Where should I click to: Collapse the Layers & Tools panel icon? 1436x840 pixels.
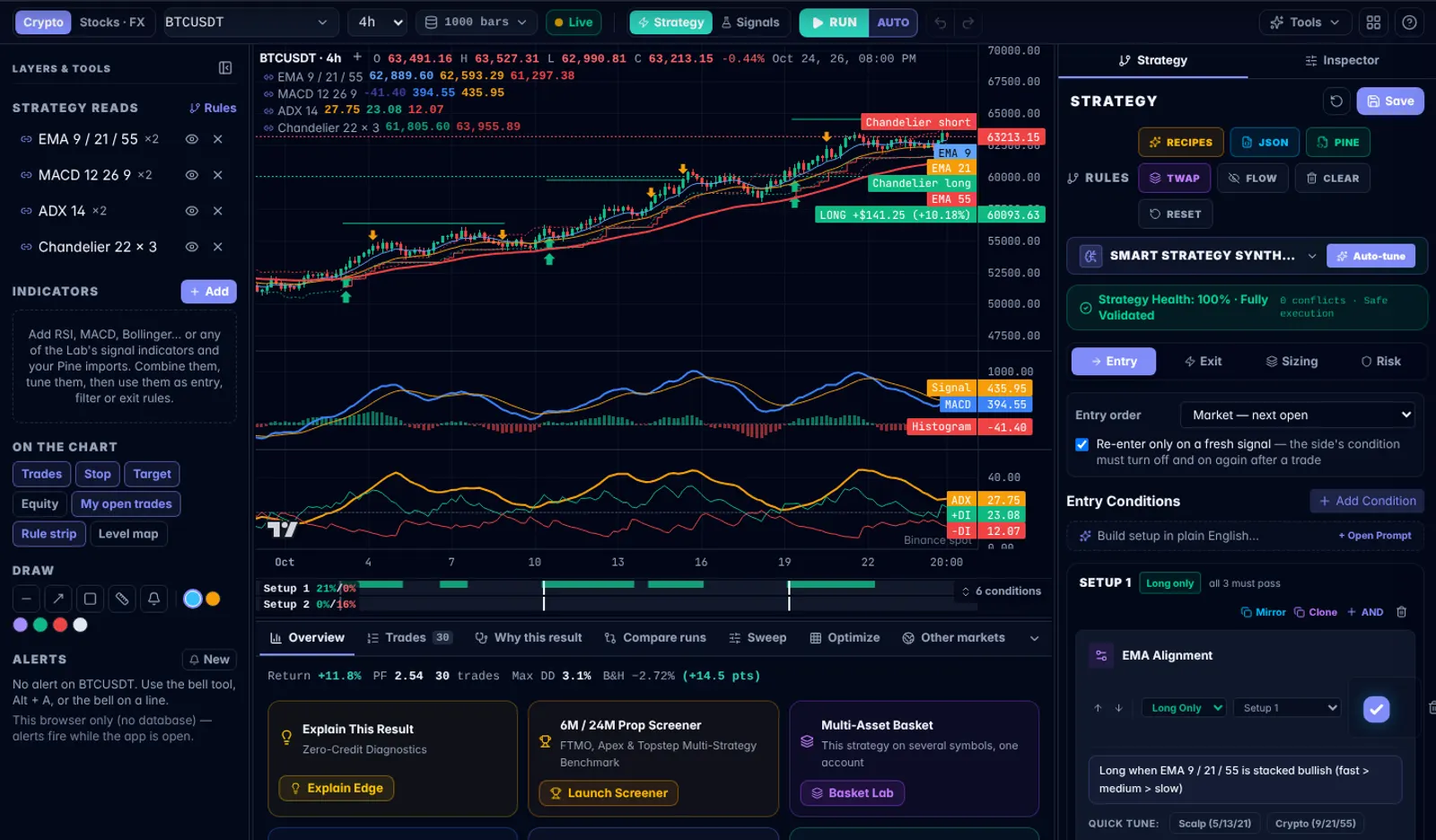(x=225, y=68)
